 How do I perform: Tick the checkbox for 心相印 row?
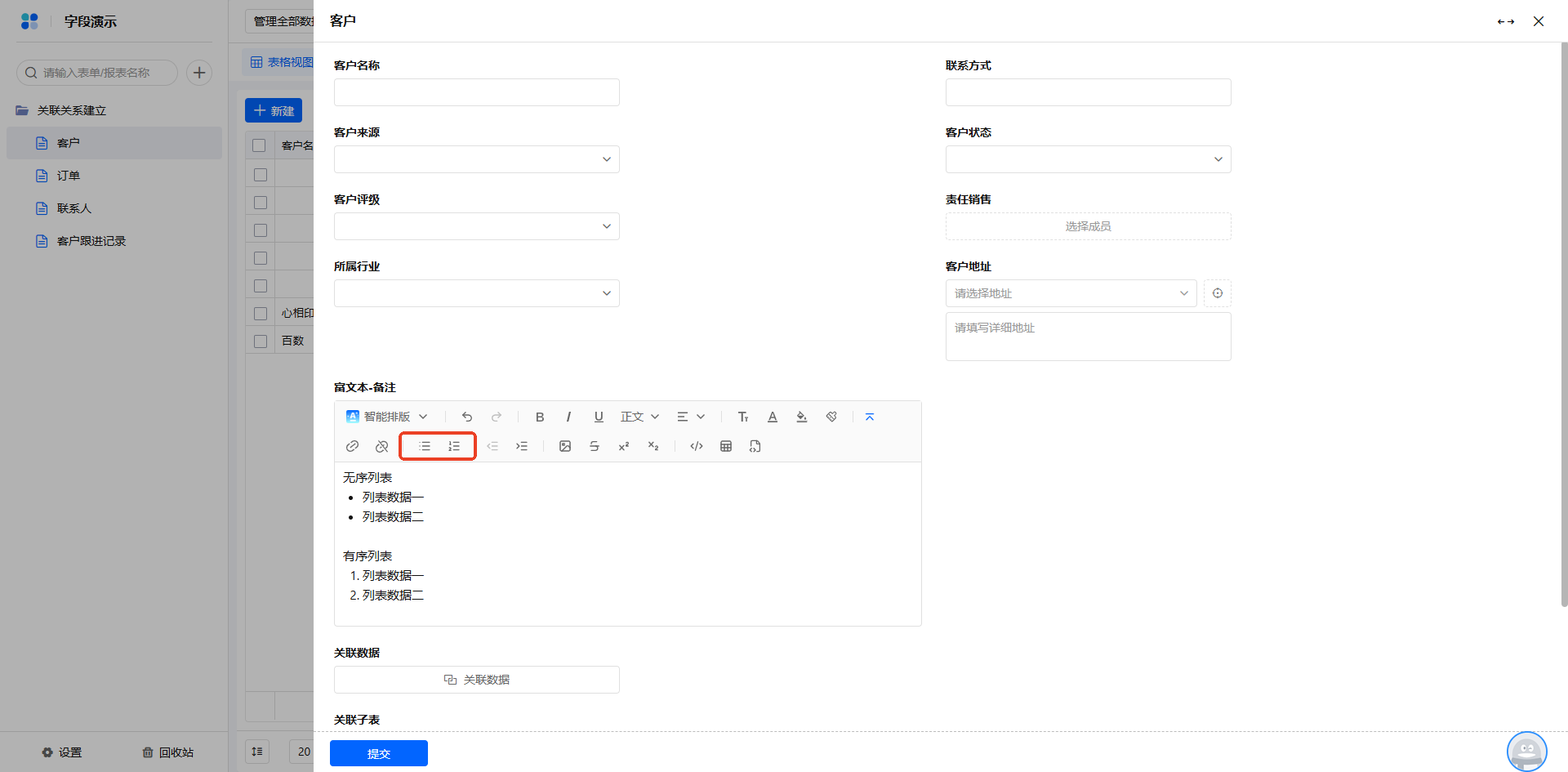[261, 314]
